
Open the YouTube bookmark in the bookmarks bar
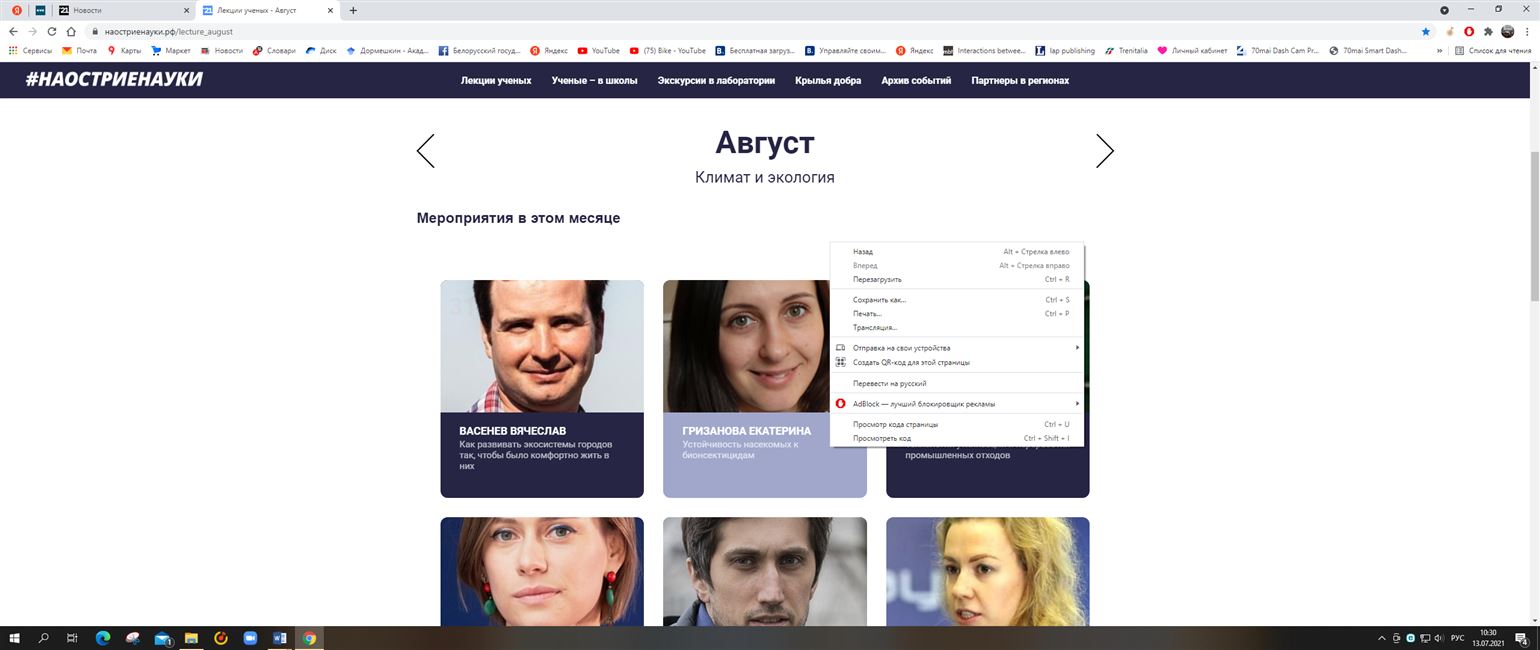point(598,50)
